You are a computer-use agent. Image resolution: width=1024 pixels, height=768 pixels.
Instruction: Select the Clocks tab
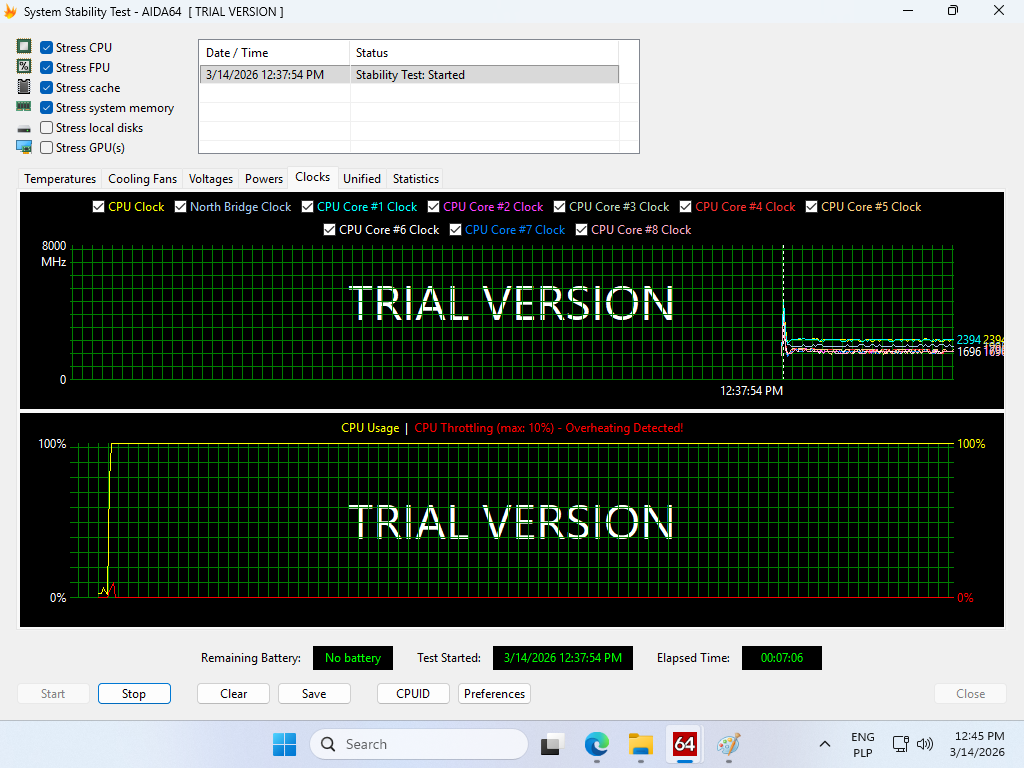pos(313,177)
